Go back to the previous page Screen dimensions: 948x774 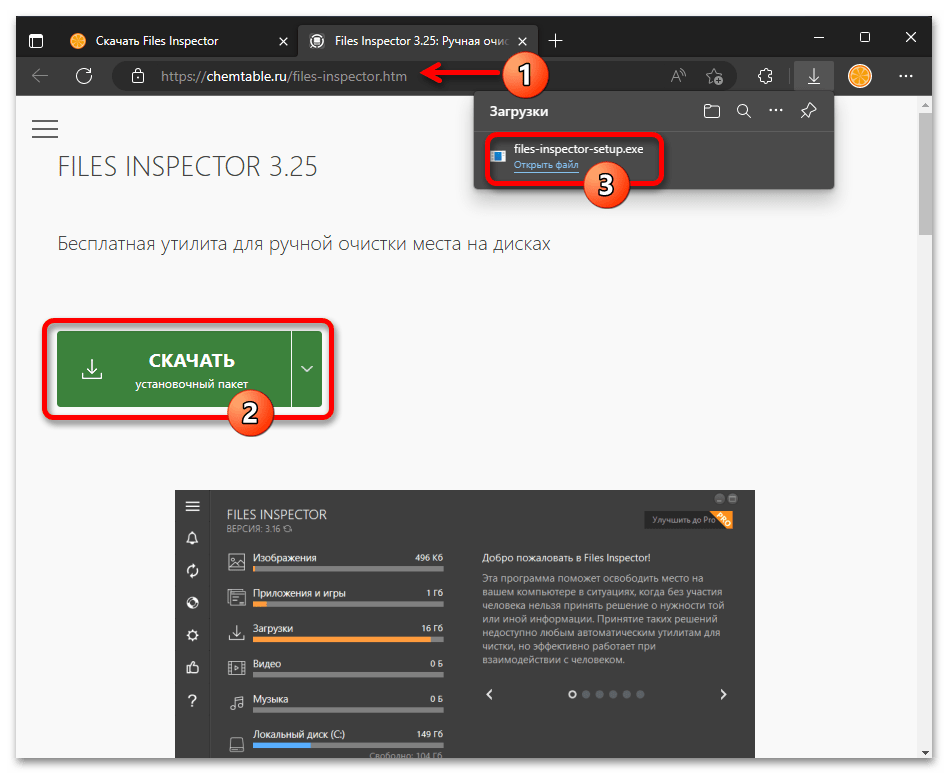(x=40, y=76)
